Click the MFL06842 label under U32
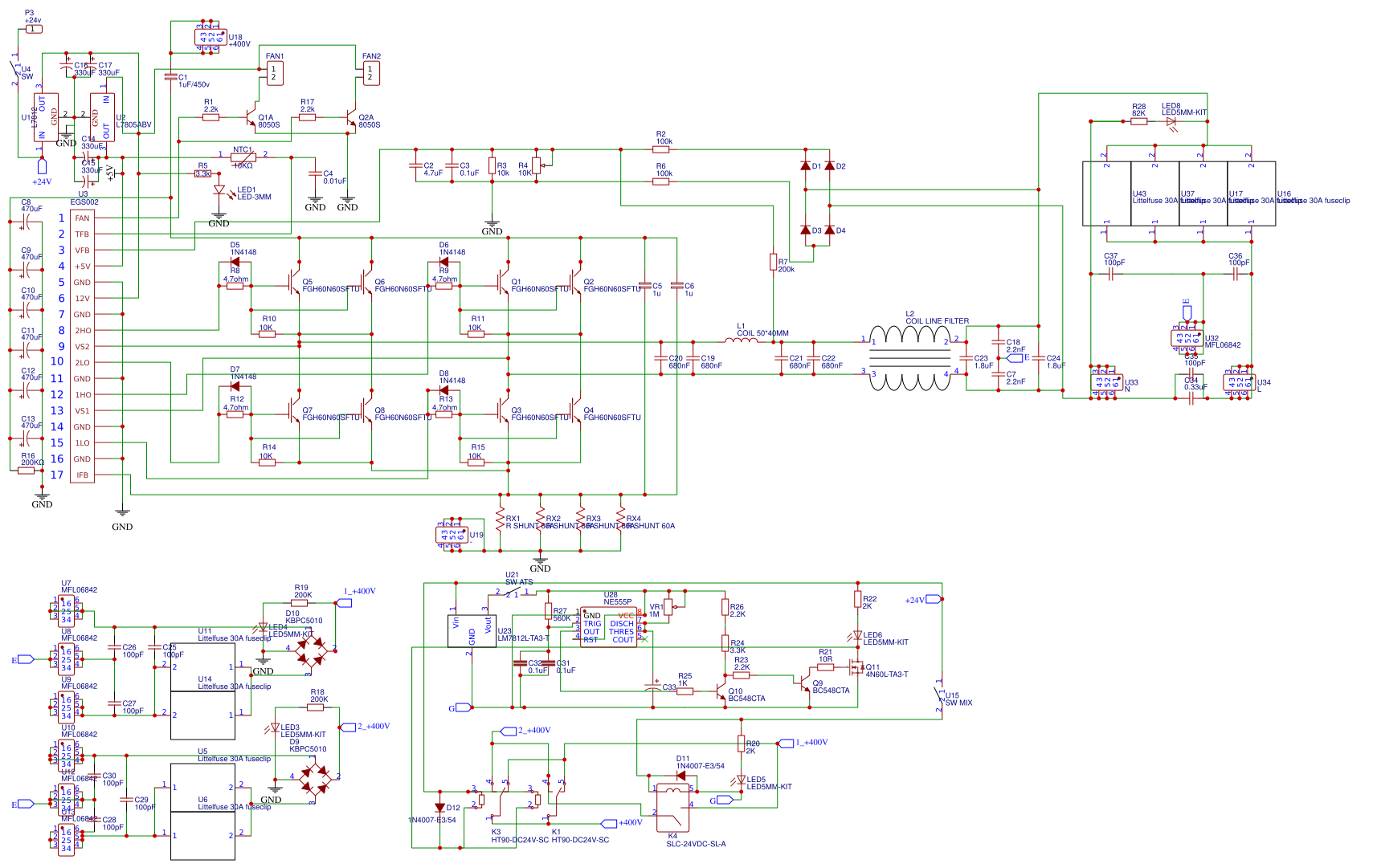 click(x=1223, y=345)
